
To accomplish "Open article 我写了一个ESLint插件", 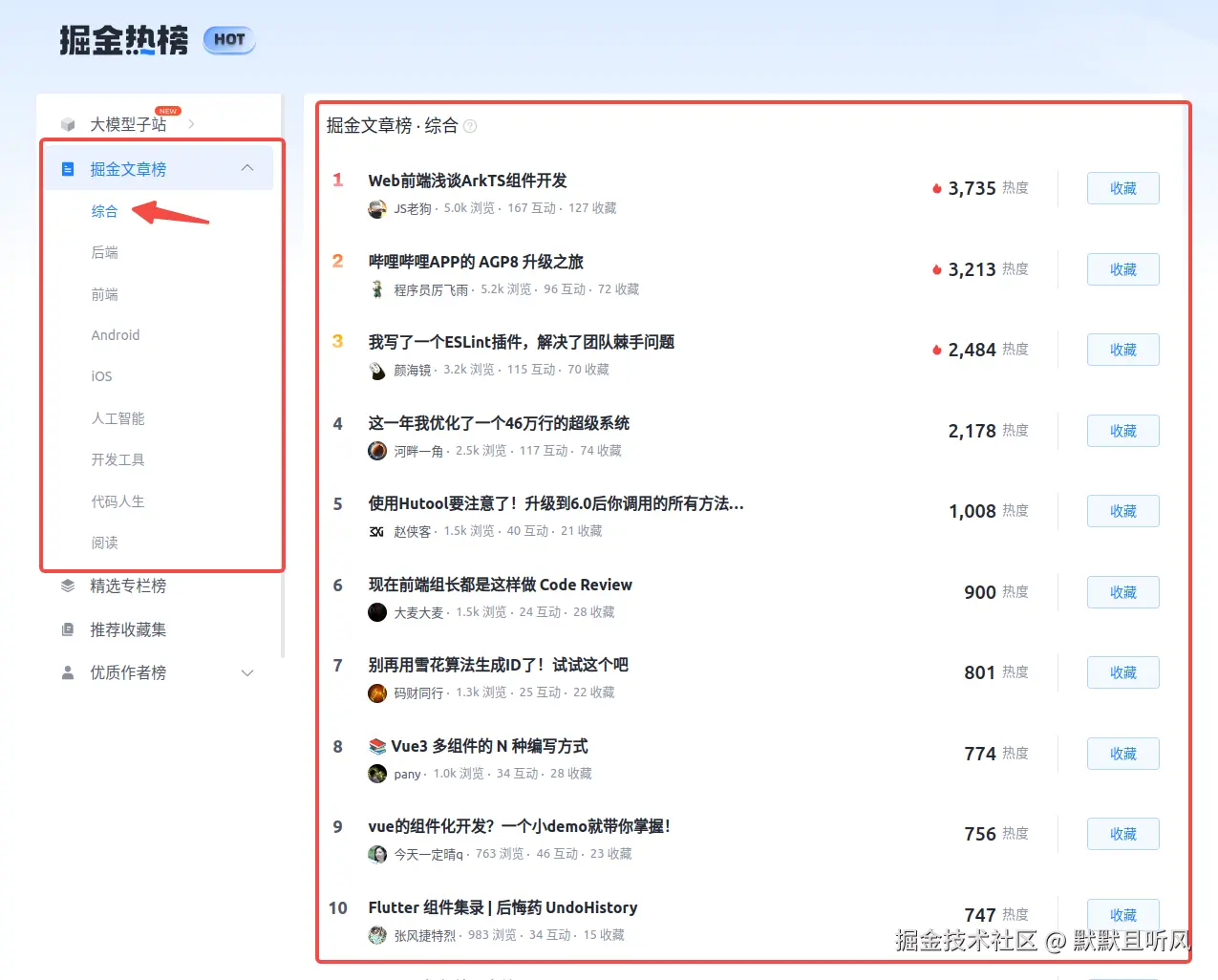I will (522, 342).
